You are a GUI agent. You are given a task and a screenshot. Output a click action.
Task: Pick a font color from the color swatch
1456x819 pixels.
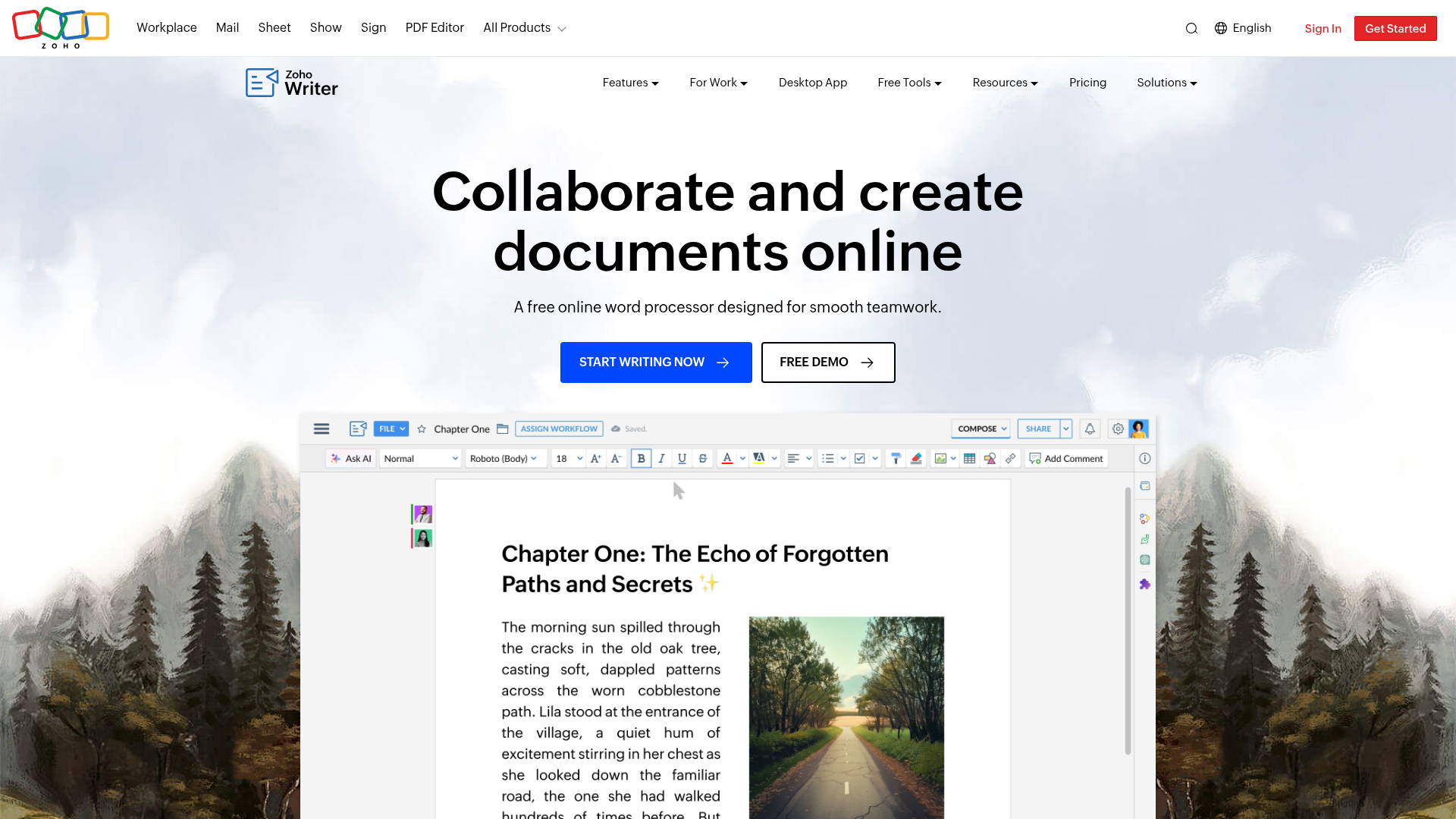pyautogui.click(x=728, y=458)
